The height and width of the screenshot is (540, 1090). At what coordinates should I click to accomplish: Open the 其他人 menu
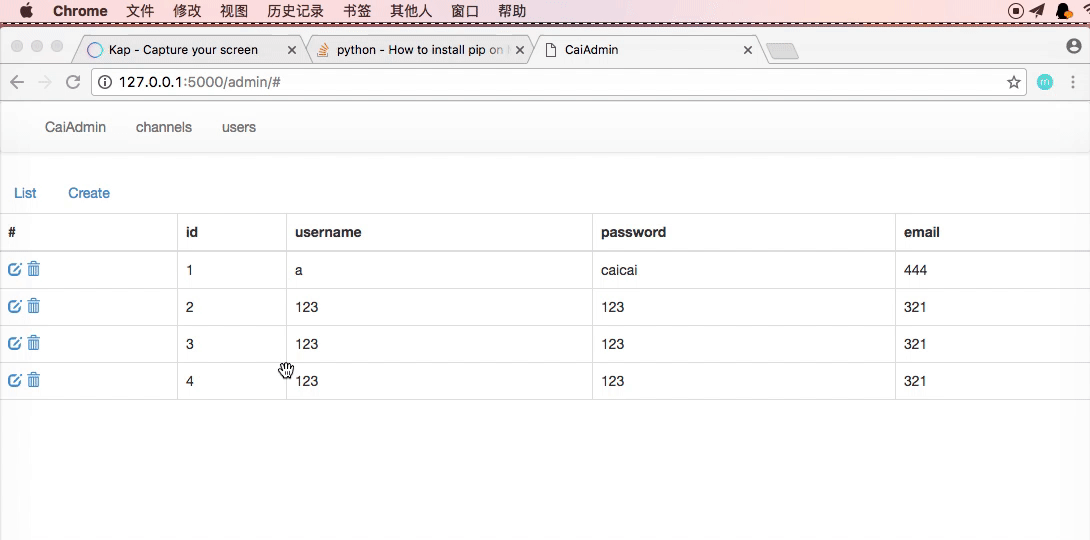pyautogui.click(x=411, y=11)
